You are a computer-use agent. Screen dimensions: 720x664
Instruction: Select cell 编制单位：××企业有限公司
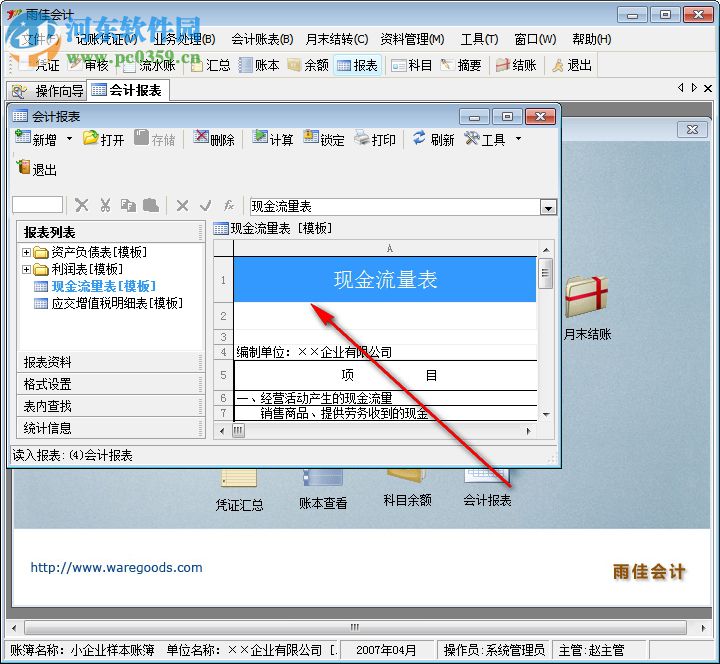[385, 352]
